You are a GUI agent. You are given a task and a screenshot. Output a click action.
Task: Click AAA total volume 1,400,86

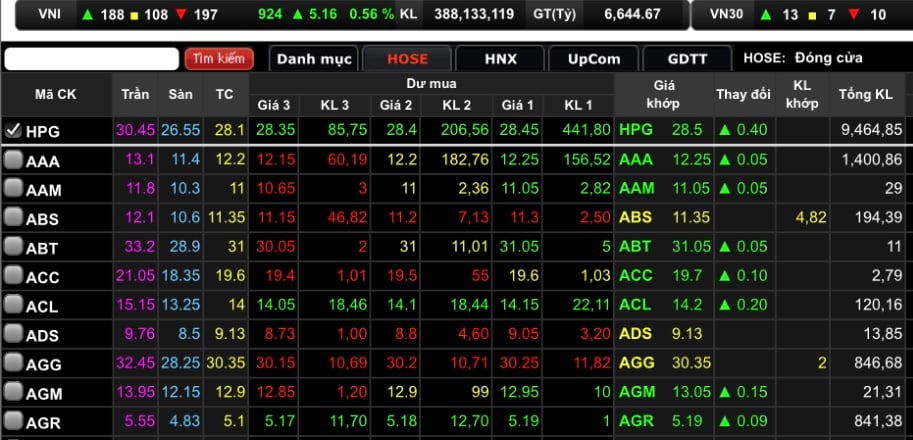[x=871, y=159]
